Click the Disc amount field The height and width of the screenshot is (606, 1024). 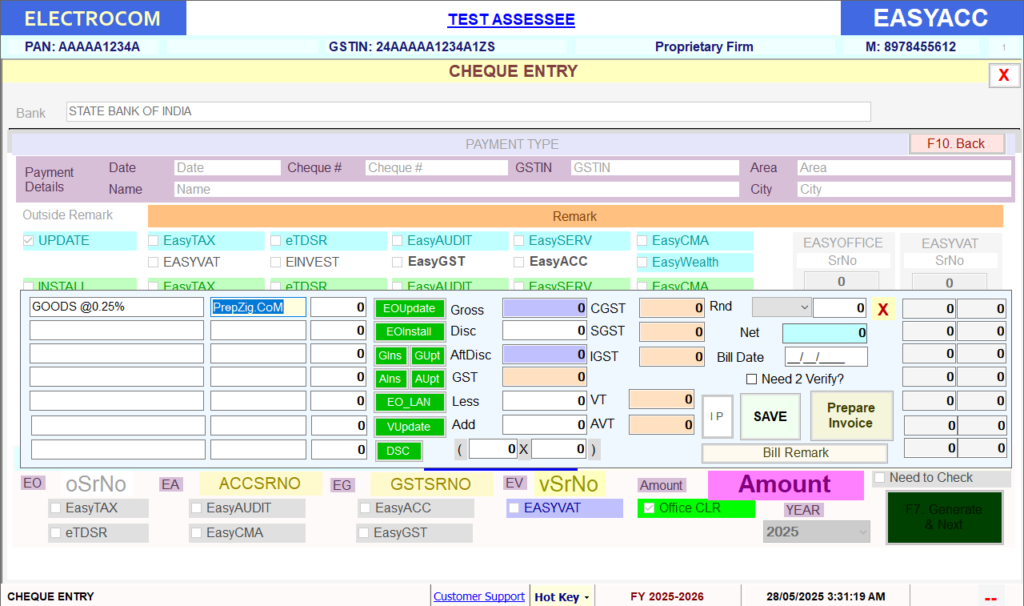point(544,331)
